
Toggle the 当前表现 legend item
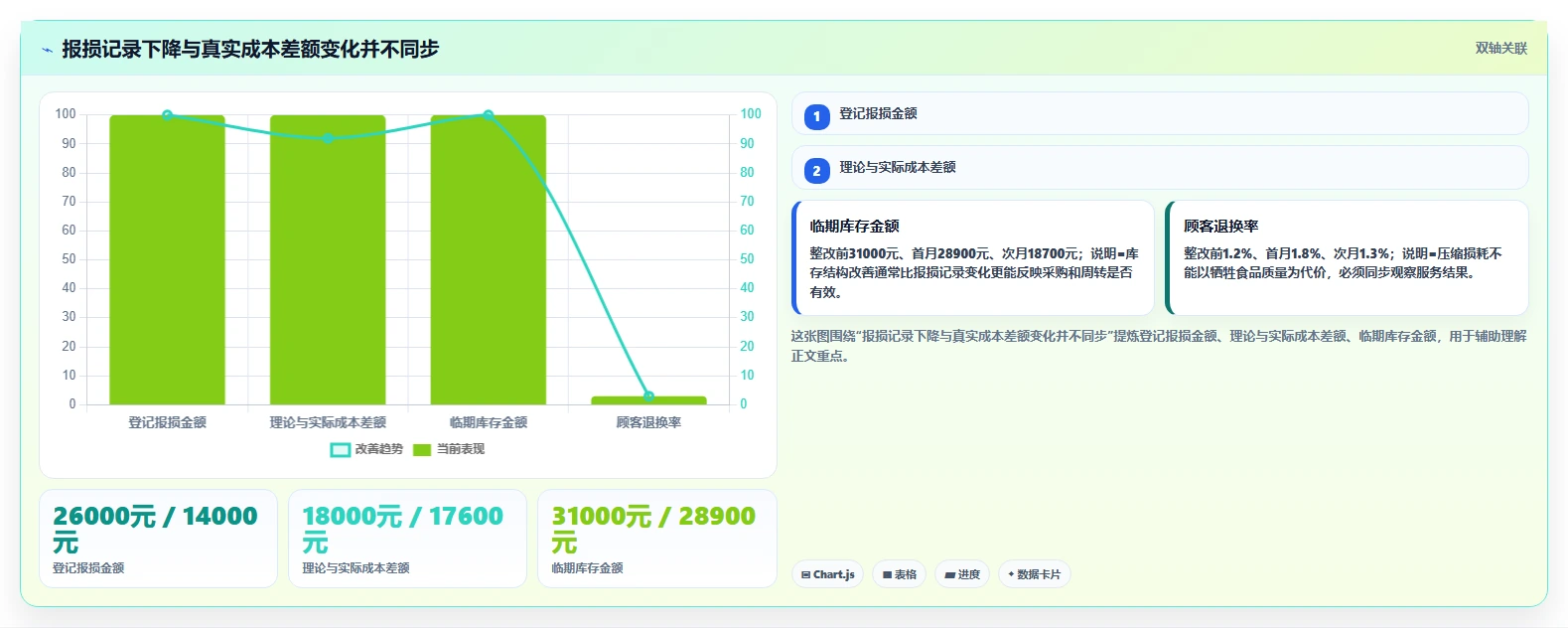[449, 449]
